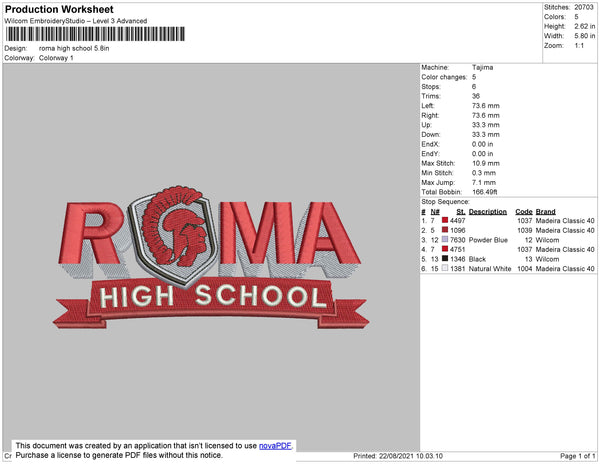Click the 'Stops:' label

430,86
